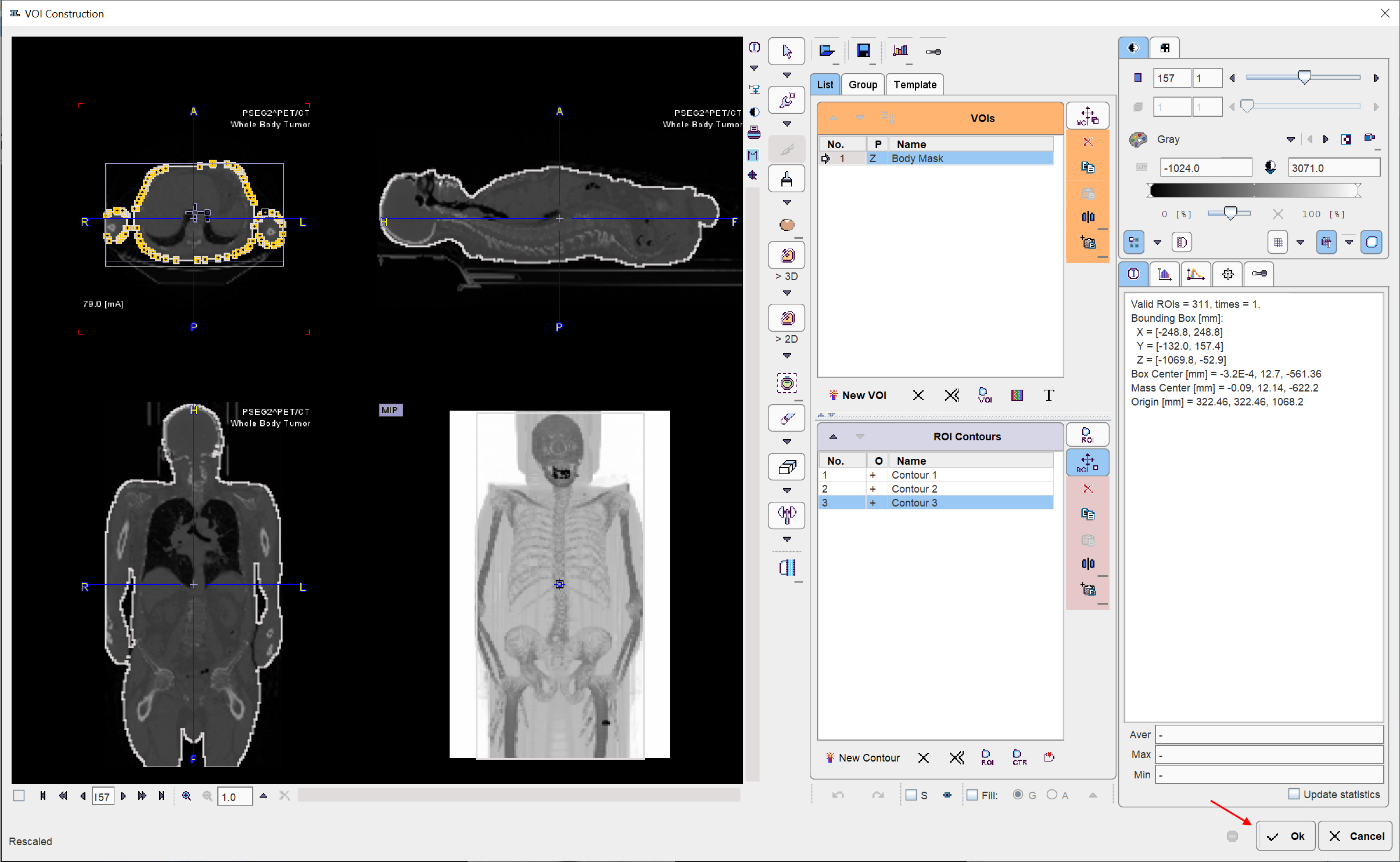
Task: Enable the Fill checkbox
Action: (972, 795)
